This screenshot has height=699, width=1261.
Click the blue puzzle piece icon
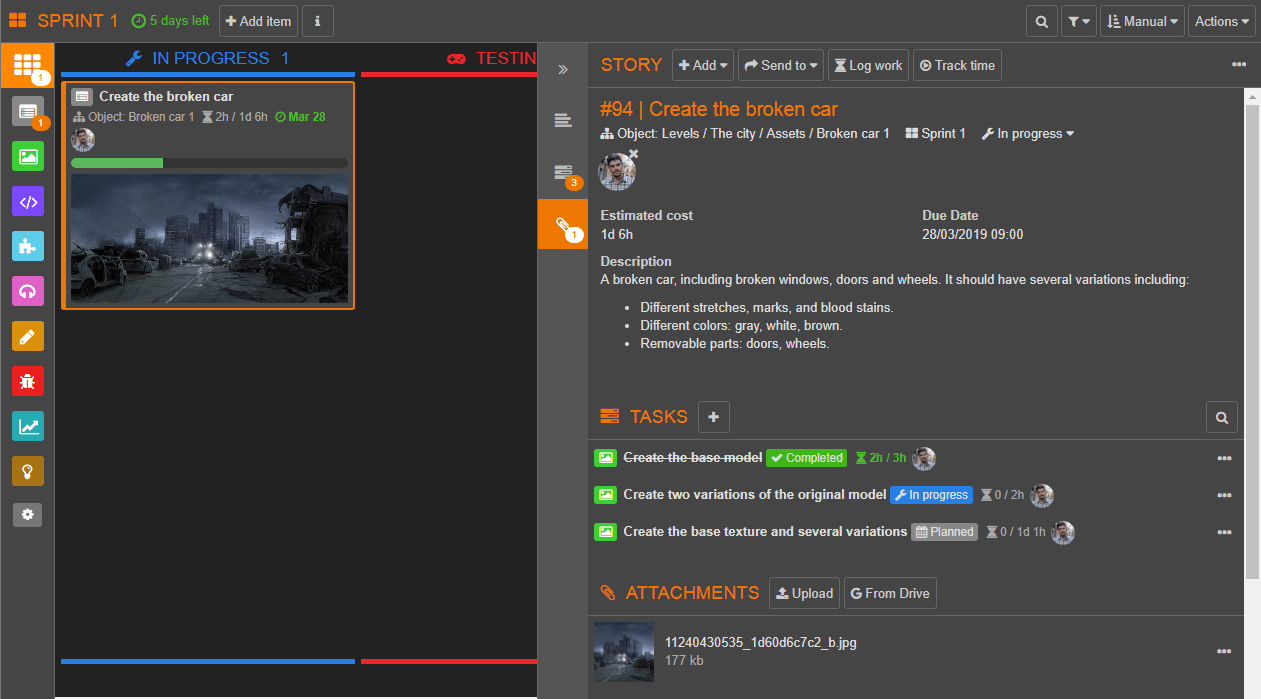[x=28, y=246]
